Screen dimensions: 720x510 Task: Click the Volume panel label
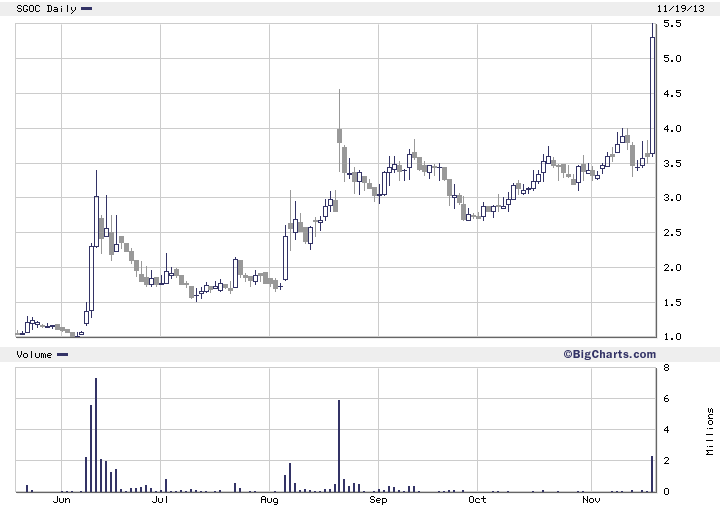point(34,354)
